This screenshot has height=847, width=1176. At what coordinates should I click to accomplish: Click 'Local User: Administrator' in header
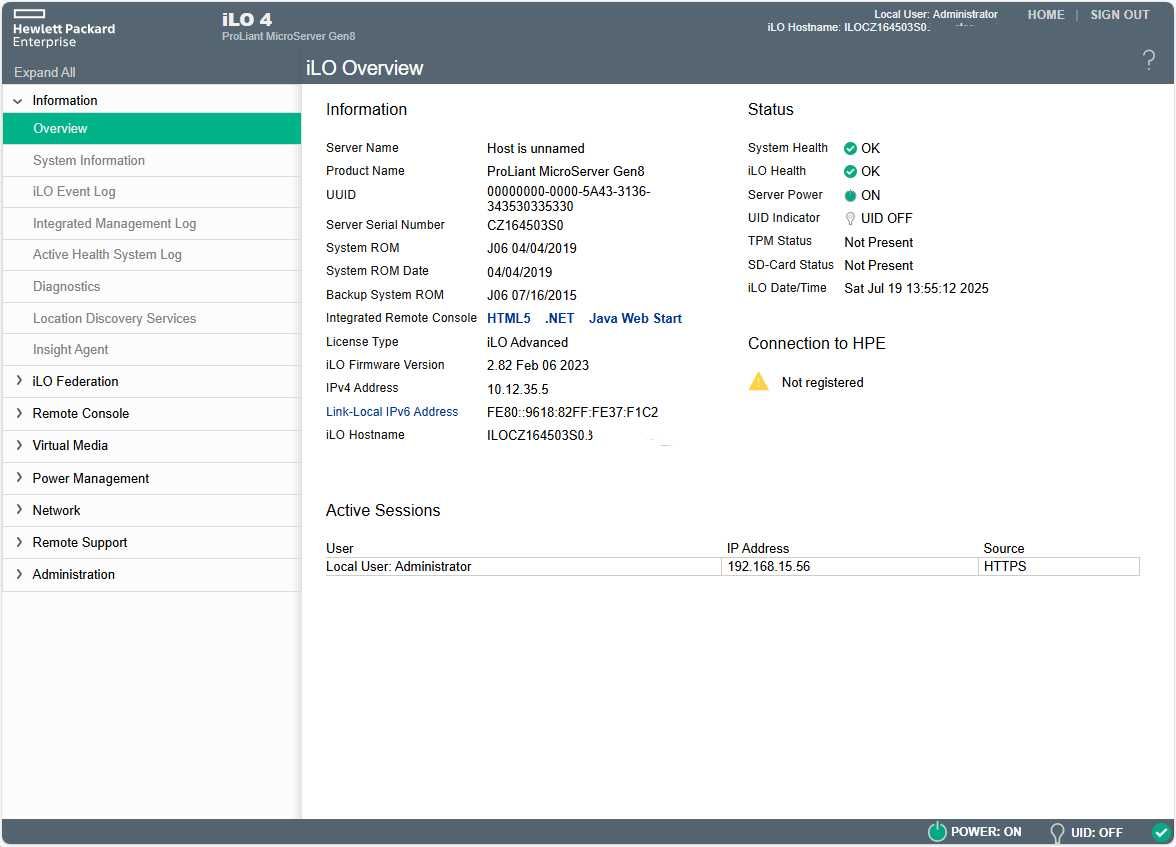pos(935,14)
